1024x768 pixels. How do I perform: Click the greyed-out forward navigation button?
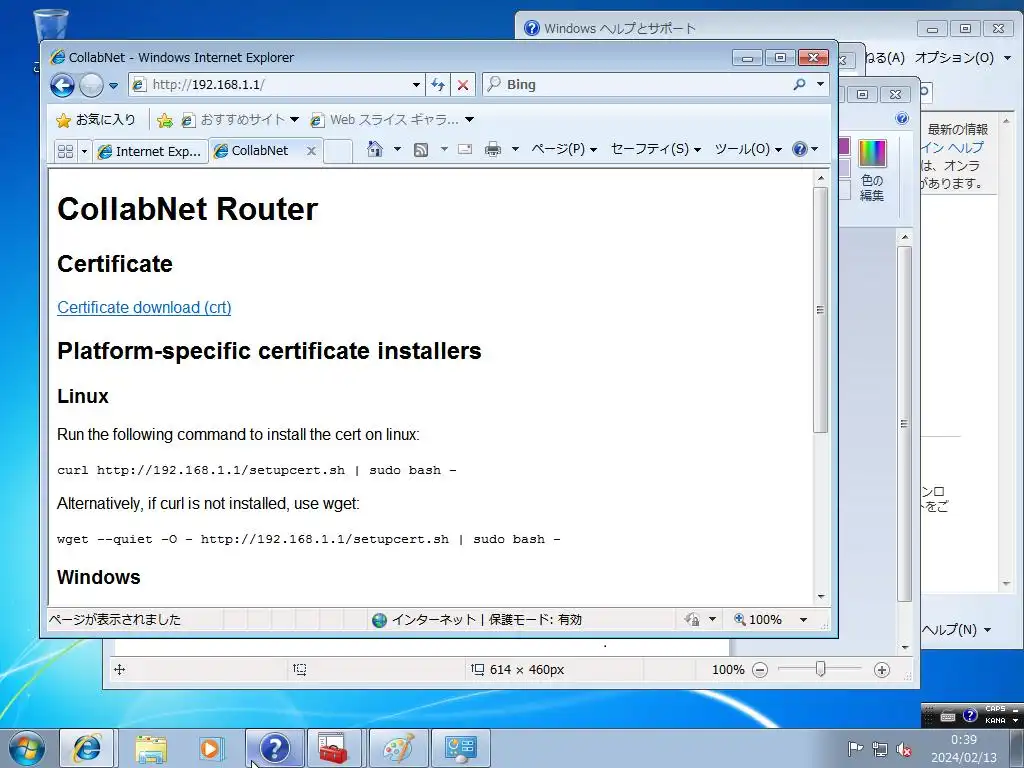pyautogui.click(x=91, y=85)
